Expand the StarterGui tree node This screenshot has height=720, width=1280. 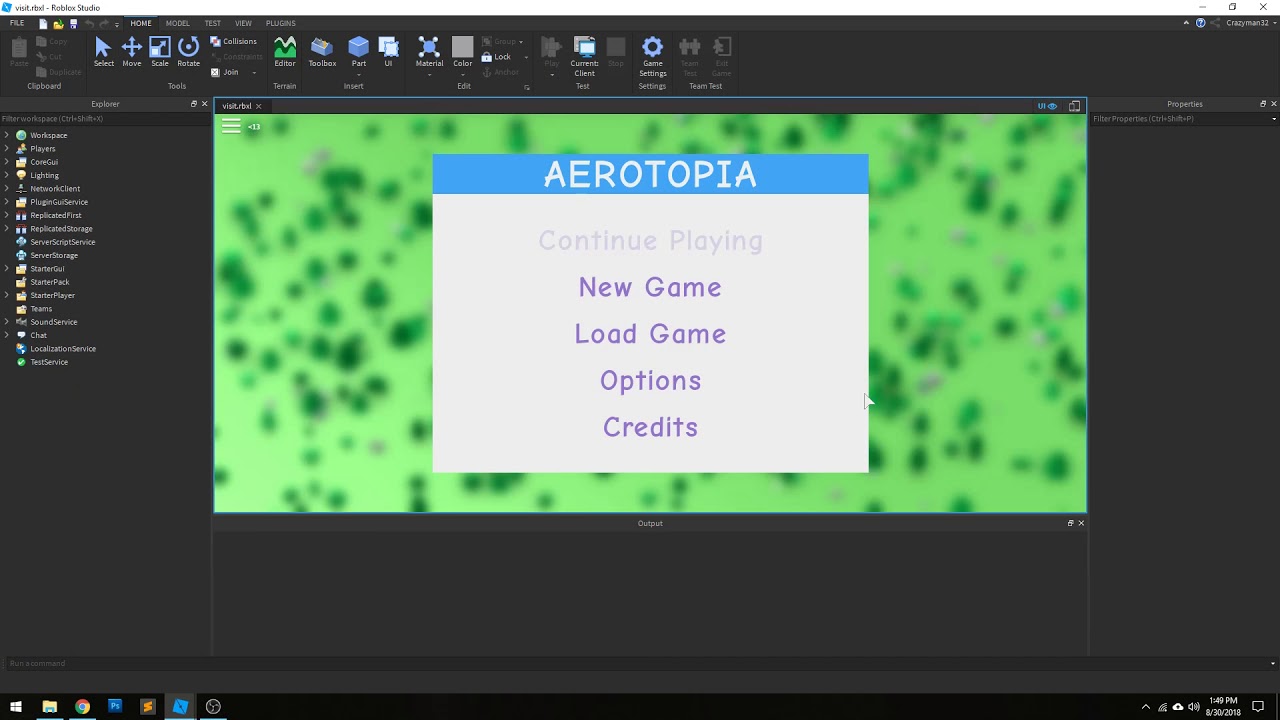7,269
